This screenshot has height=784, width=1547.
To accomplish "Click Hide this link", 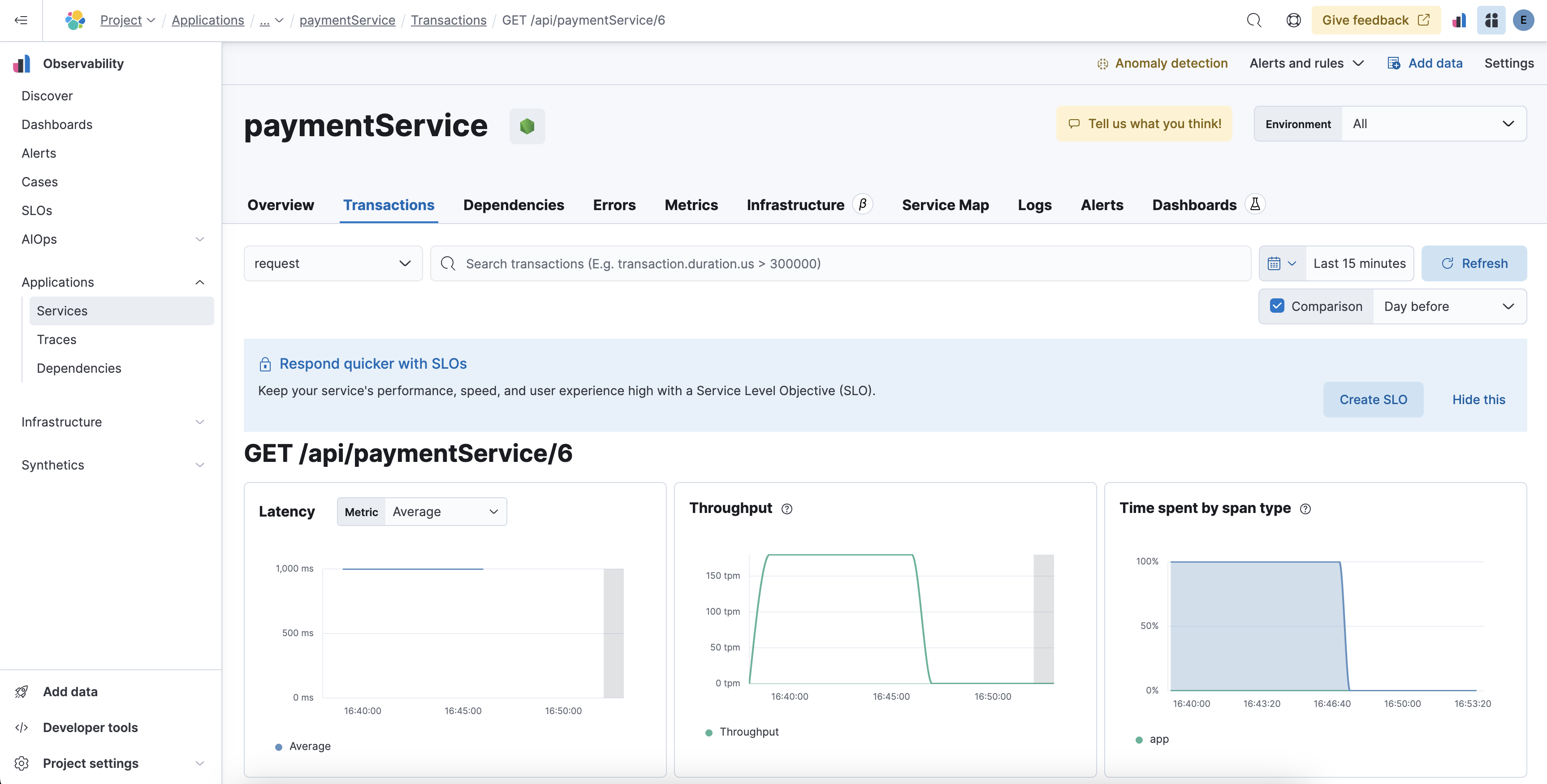I will (x=1478, y=400).
